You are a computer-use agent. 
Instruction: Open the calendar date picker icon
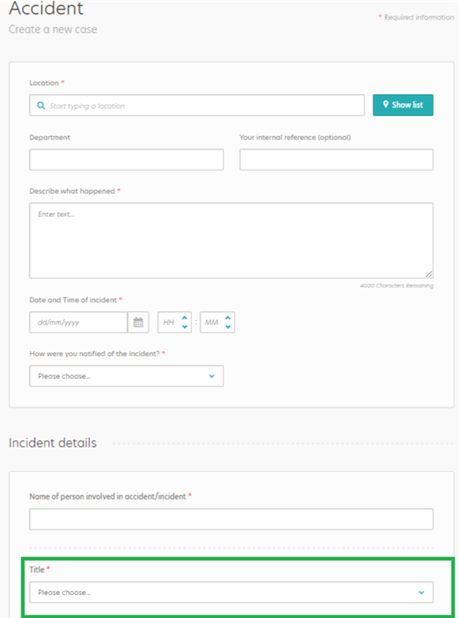[138, 322]
